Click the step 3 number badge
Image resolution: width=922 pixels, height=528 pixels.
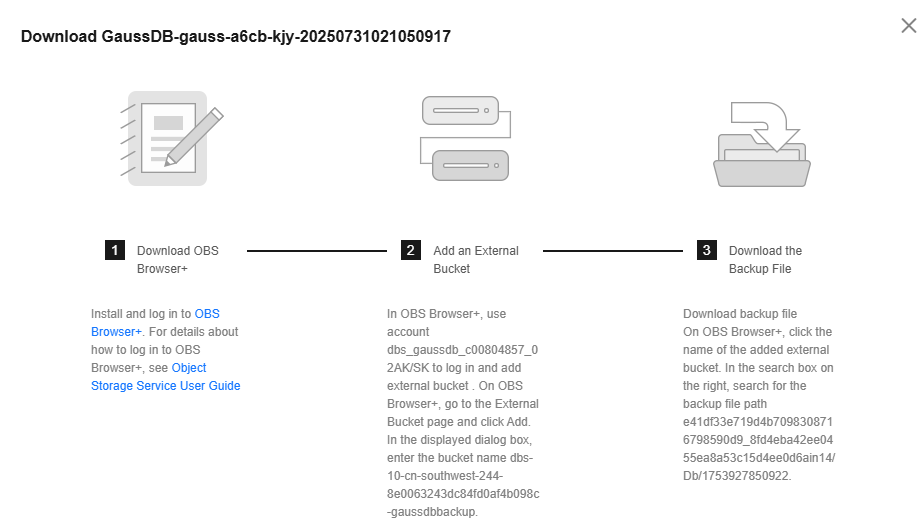pos(707,250)
